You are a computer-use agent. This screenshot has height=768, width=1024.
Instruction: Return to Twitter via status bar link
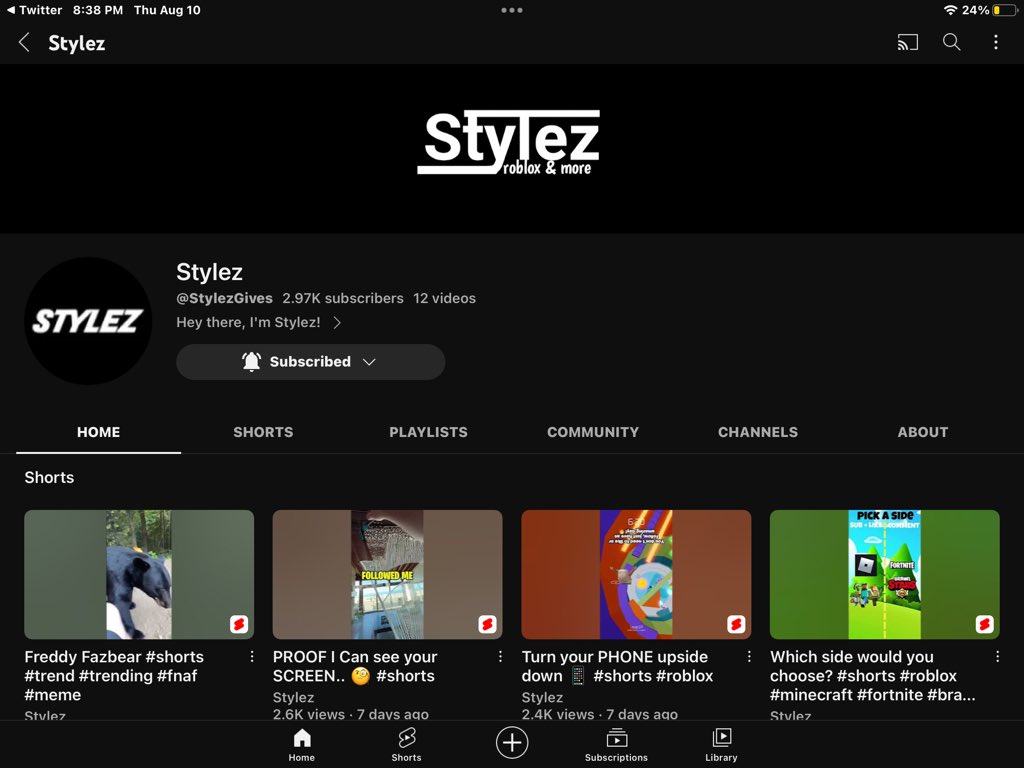[35, 10]
